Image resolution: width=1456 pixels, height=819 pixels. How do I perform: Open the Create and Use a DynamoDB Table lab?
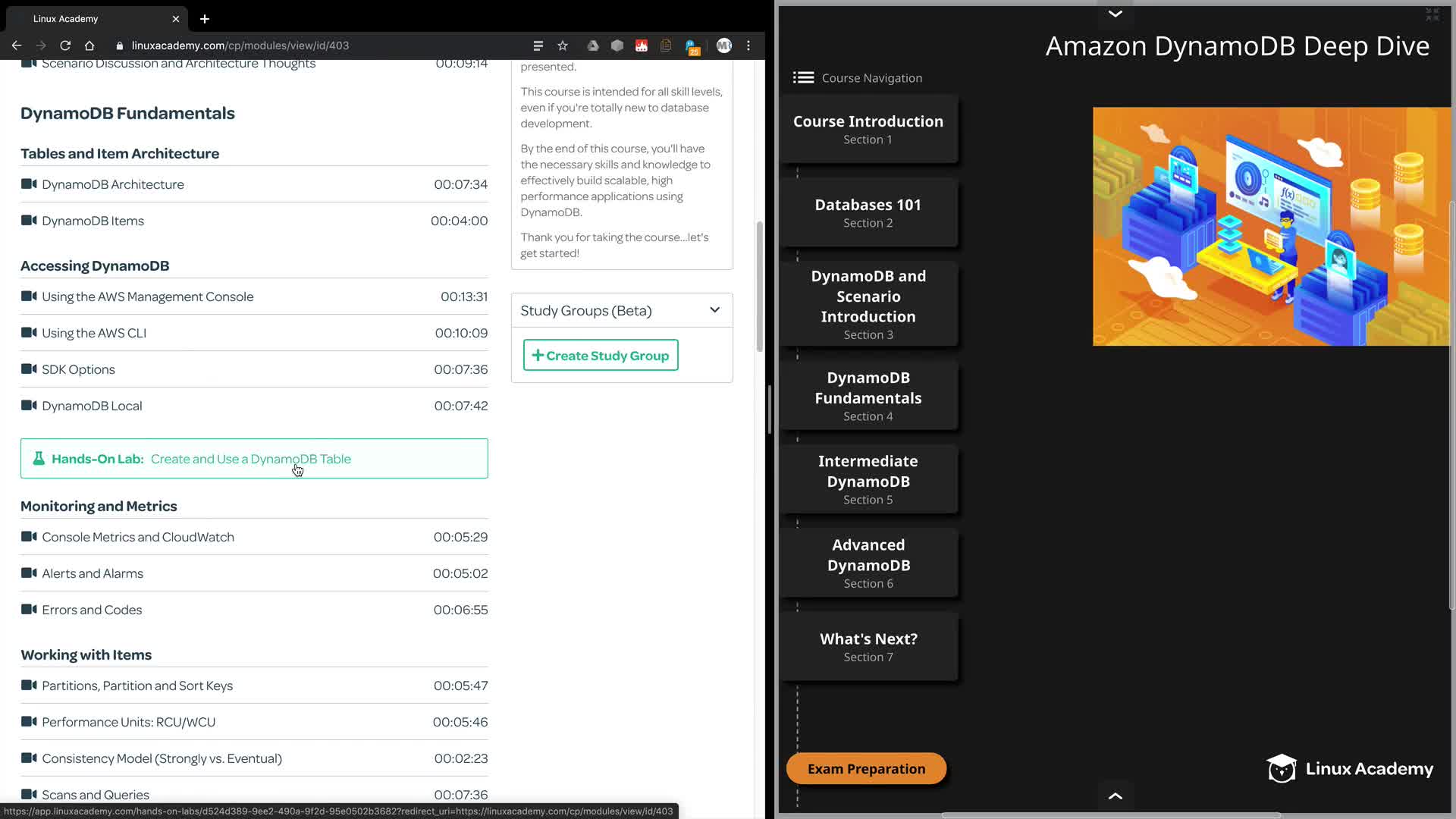point(250,459)
